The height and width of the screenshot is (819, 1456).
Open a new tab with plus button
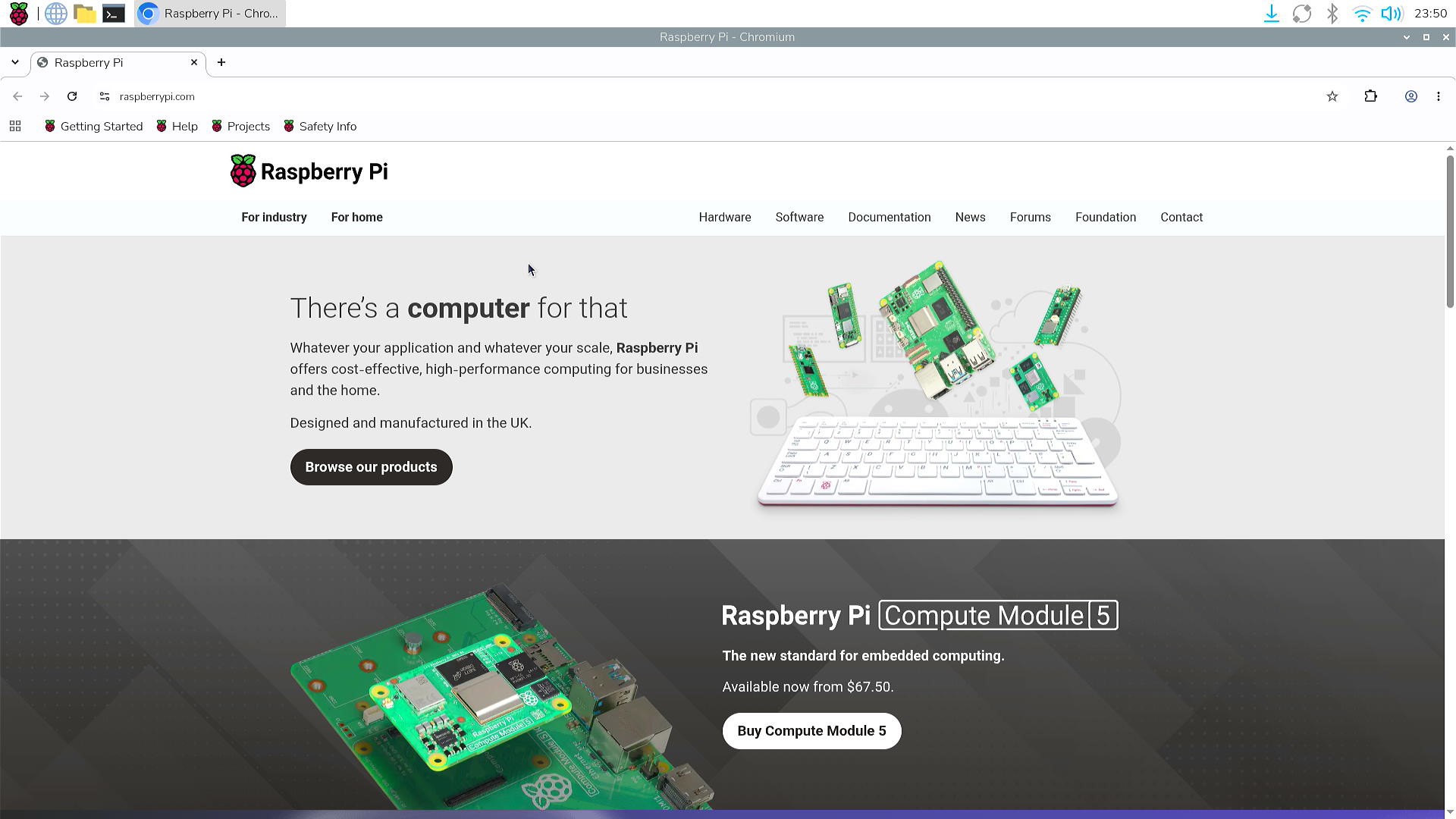coord(221,62)
